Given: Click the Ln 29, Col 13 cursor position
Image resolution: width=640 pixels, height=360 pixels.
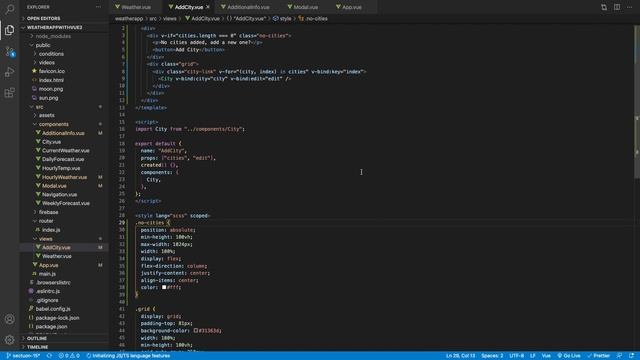Looking at the screenshot, I should [460, 356].
